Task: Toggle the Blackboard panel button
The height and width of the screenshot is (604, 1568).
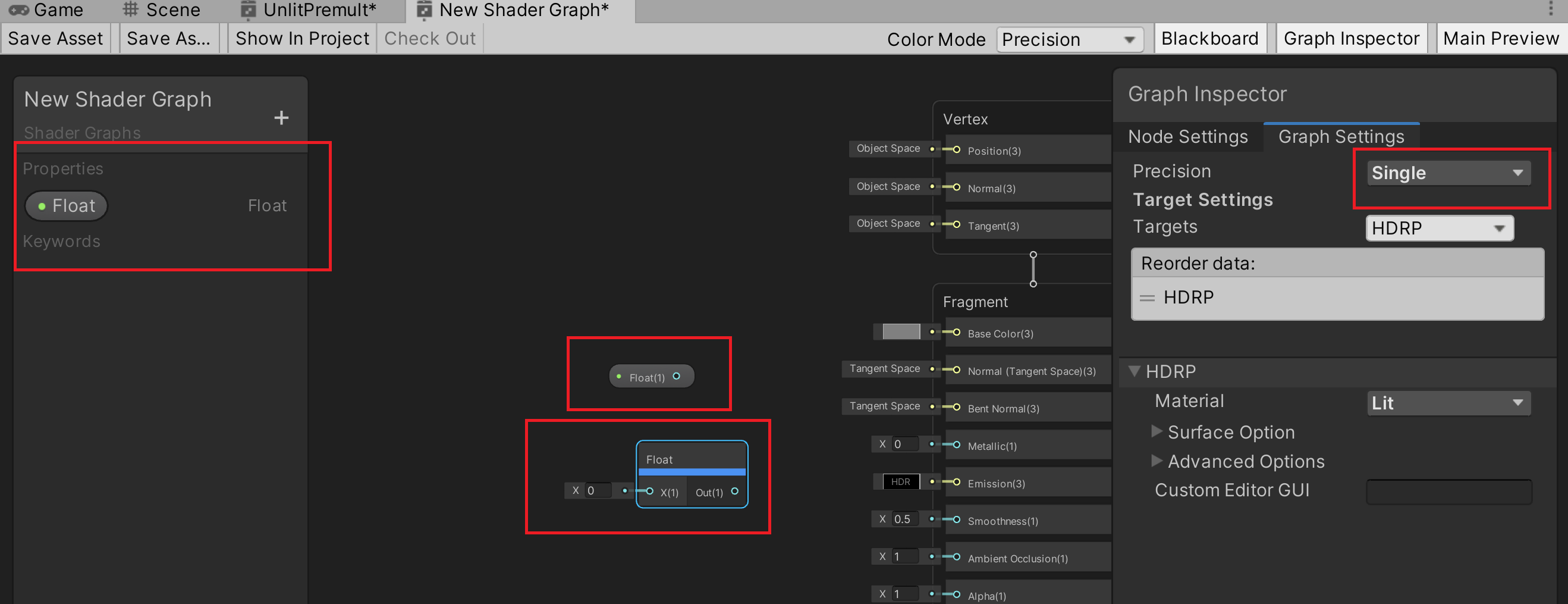Action: tap(1209, 38)
